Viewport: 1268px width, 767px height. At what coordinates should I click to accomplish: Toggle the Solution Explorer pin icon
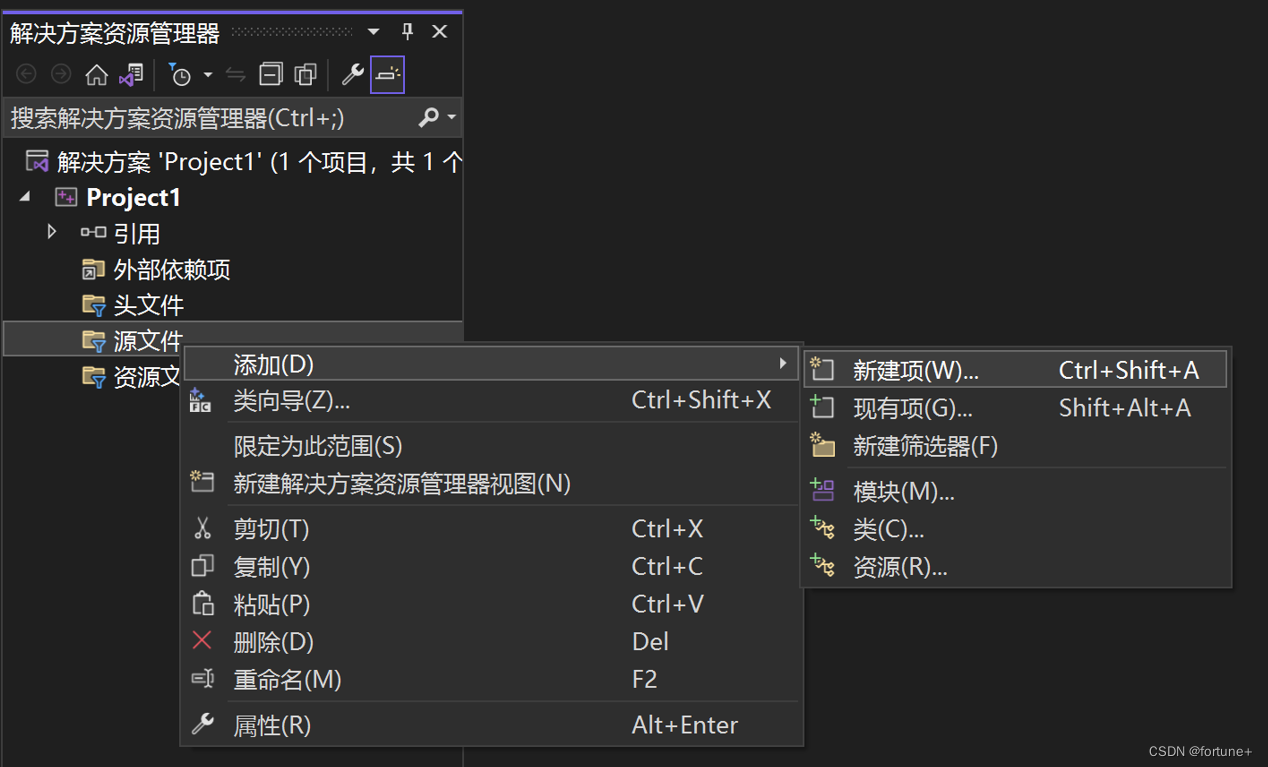click(x=407, y=31)
